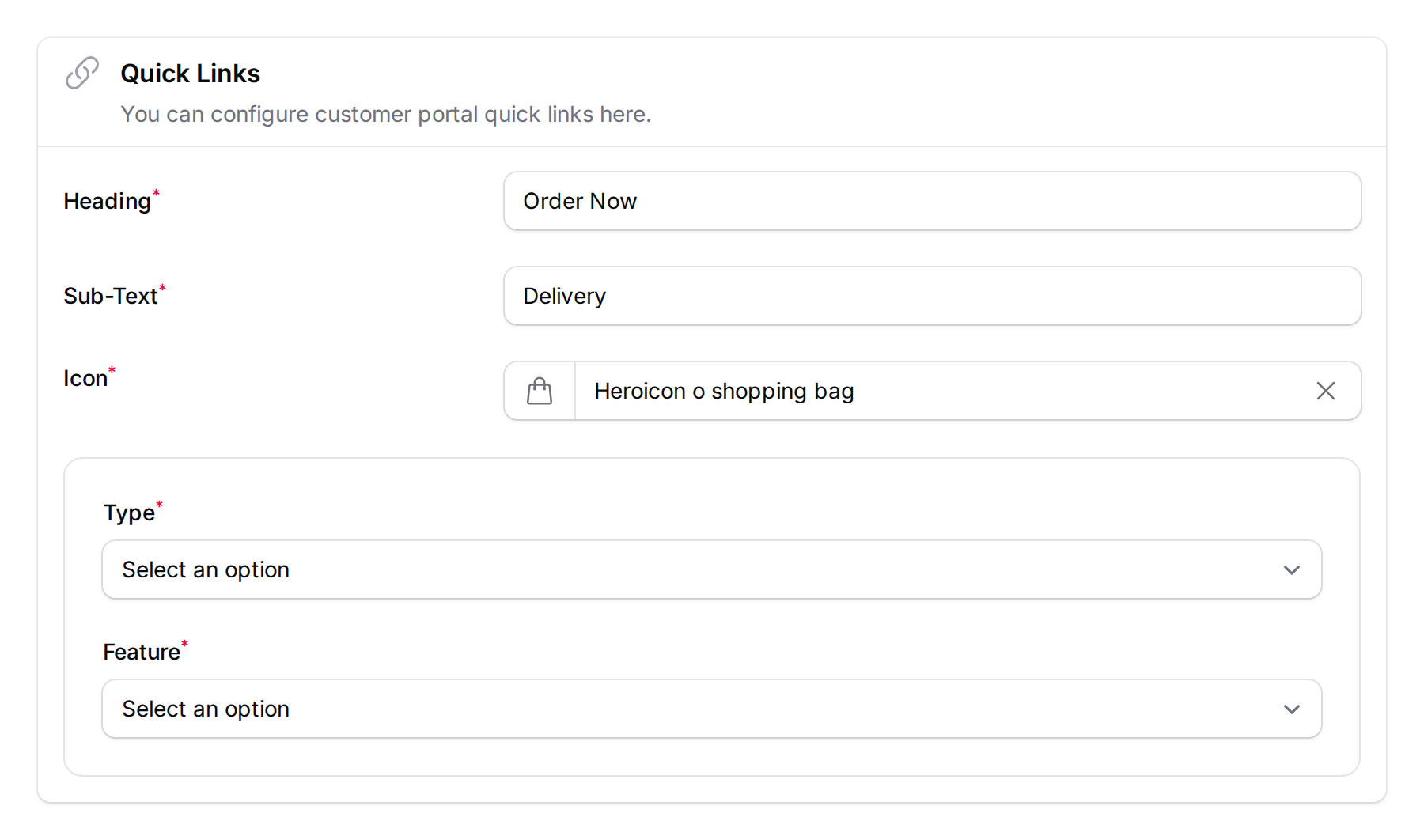Viewport: 1424px width, 840px height.
Task: Click the chain link icon beside Quick Links
Action: [x=81, y=73]
